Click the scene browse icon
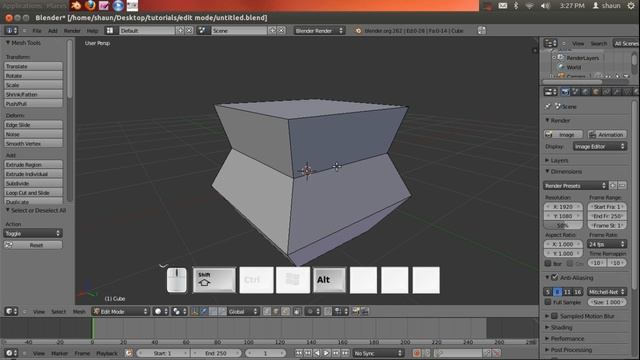This screenshot has width=640, height=360. pyautogui.click(x=202, y=31)
